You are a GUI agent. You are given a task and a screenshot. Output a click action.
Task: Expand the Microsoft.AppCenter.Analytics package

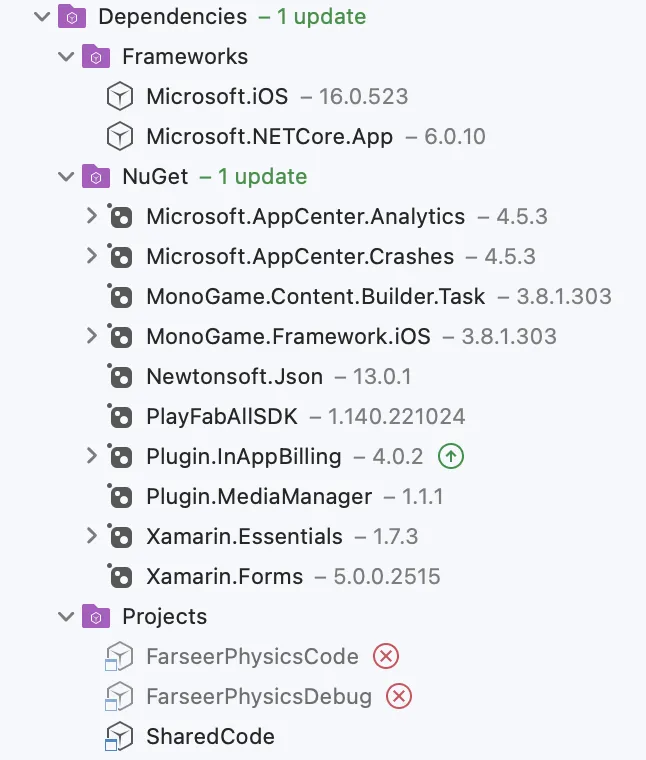[x=91, y=216]
